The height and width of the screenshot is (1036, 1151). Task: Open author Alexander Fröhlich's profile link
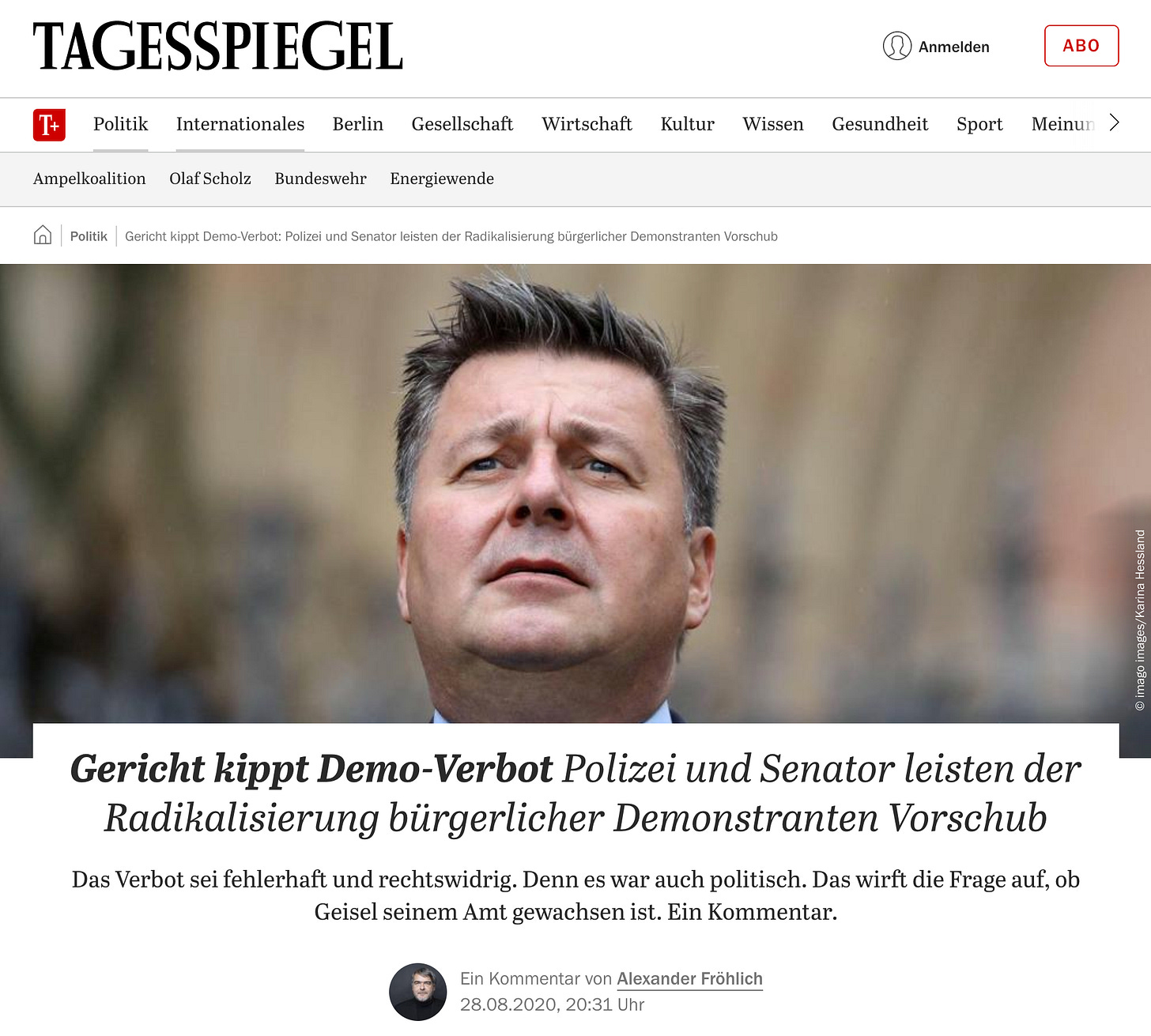point(689,979)
